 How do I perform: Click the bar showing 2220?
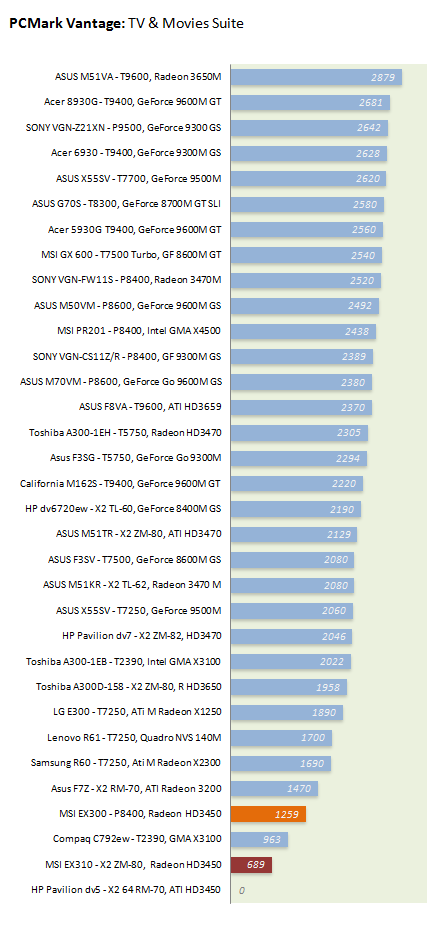click(297, 484)
